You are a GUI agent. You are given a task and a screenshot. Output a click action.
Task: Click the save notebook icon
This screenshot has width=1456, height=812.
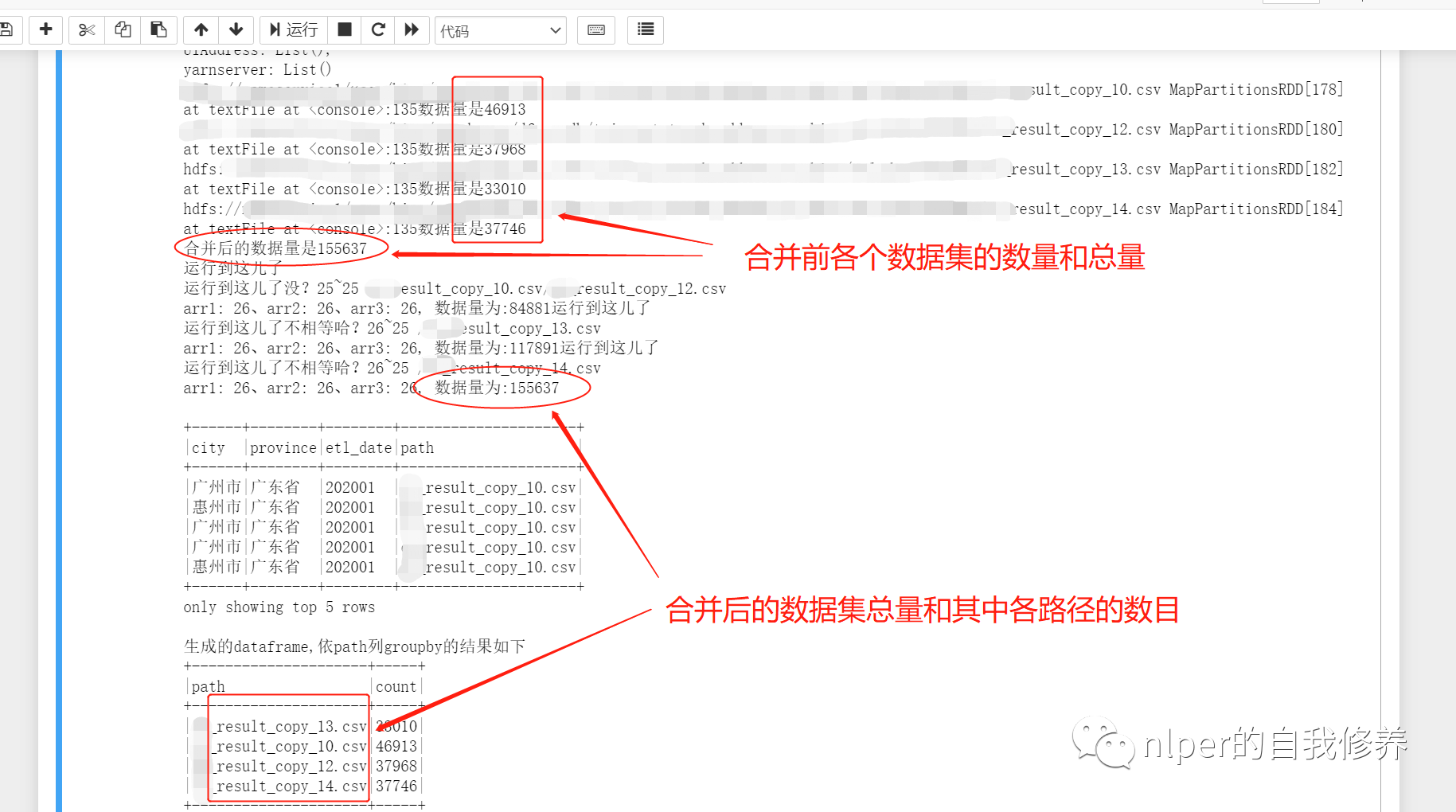coord(6,30)
